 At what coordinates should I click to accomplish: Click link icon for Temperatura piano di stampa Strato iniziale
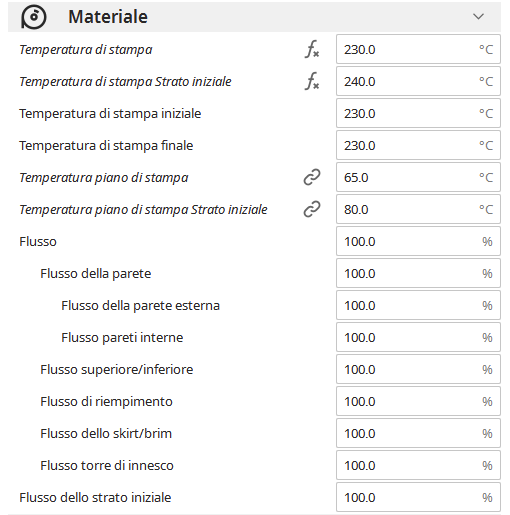pos(312,209)
